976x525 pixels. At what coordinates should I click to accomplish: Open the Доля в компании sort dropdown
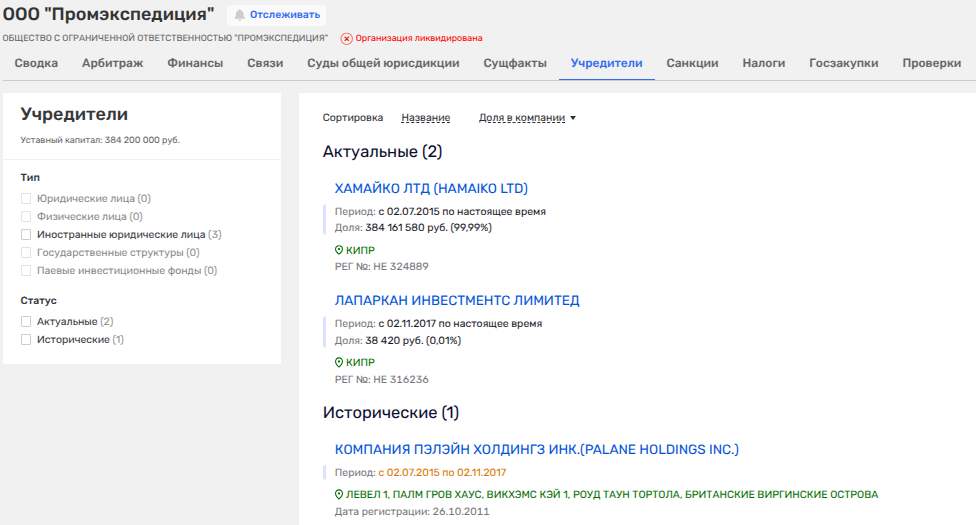[528, 118]
